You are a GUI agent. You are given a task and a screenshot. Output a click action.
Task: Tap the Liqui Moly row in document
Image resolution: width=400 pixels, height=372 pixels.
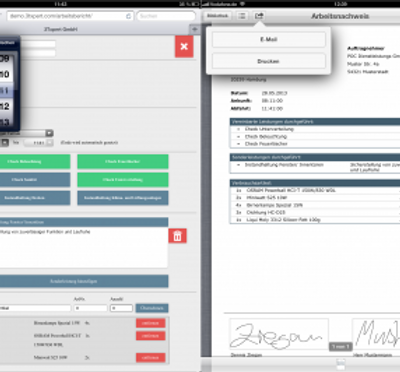click(x=315, y=220)
